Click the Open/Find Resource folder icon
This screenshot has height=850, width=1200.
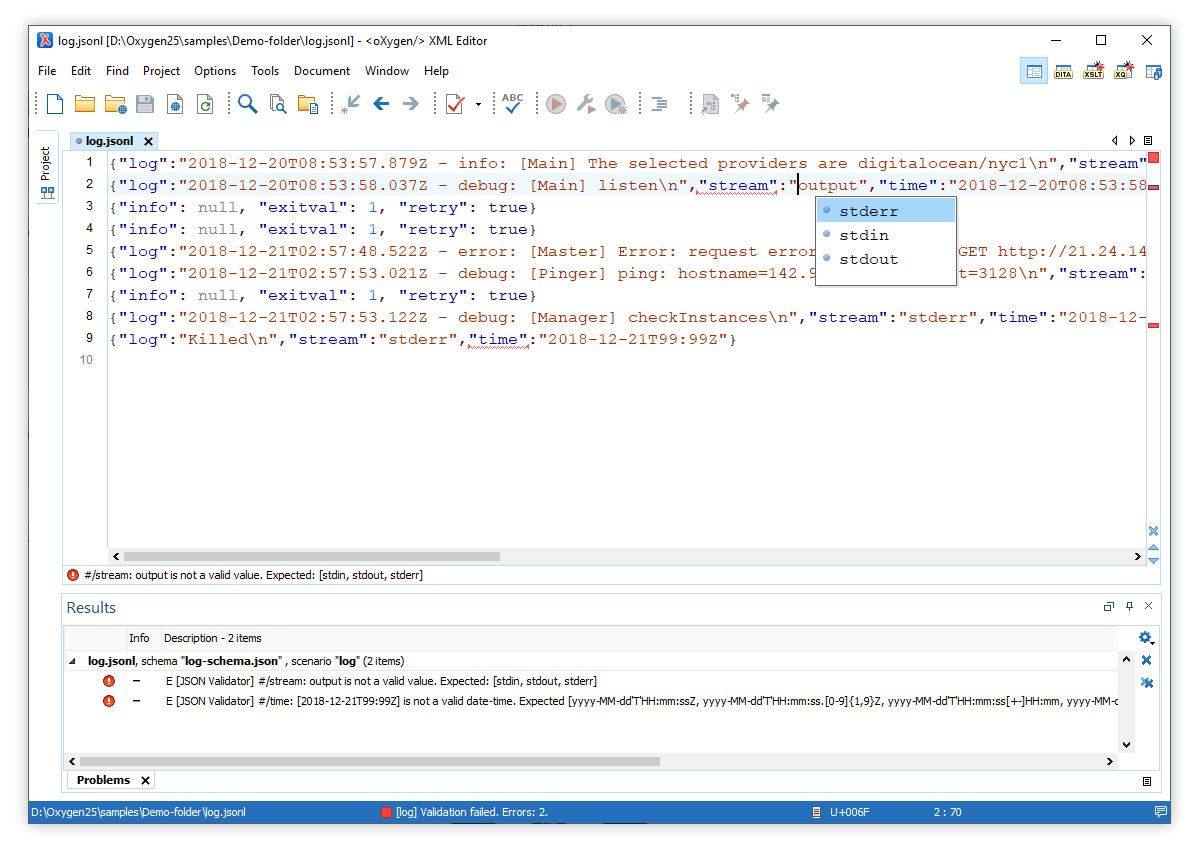(x=308, y=104)
